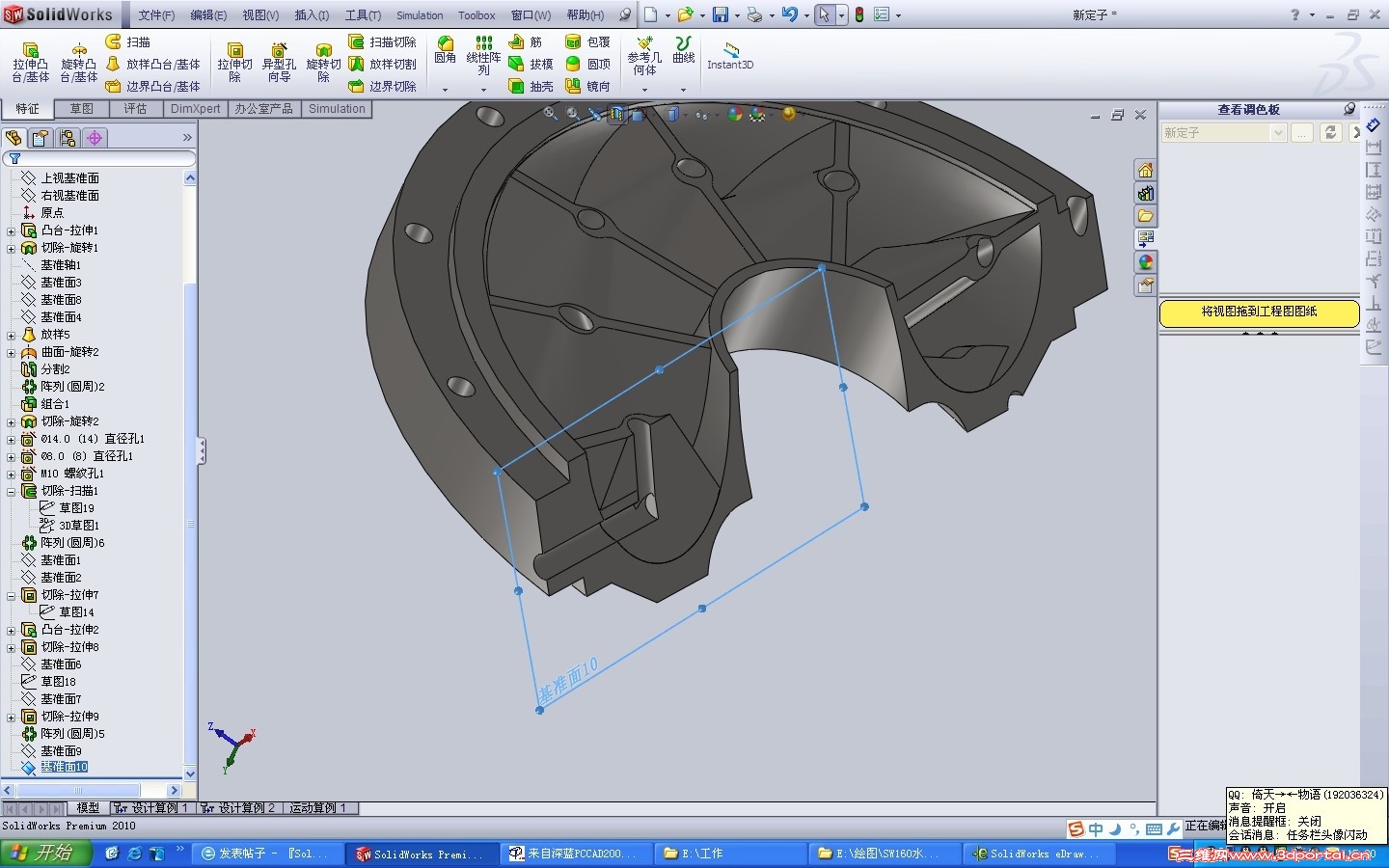This screenshot has width=1389, height=868.
Task: Click the browse ... button in view palette
Action: point(1302,133)
